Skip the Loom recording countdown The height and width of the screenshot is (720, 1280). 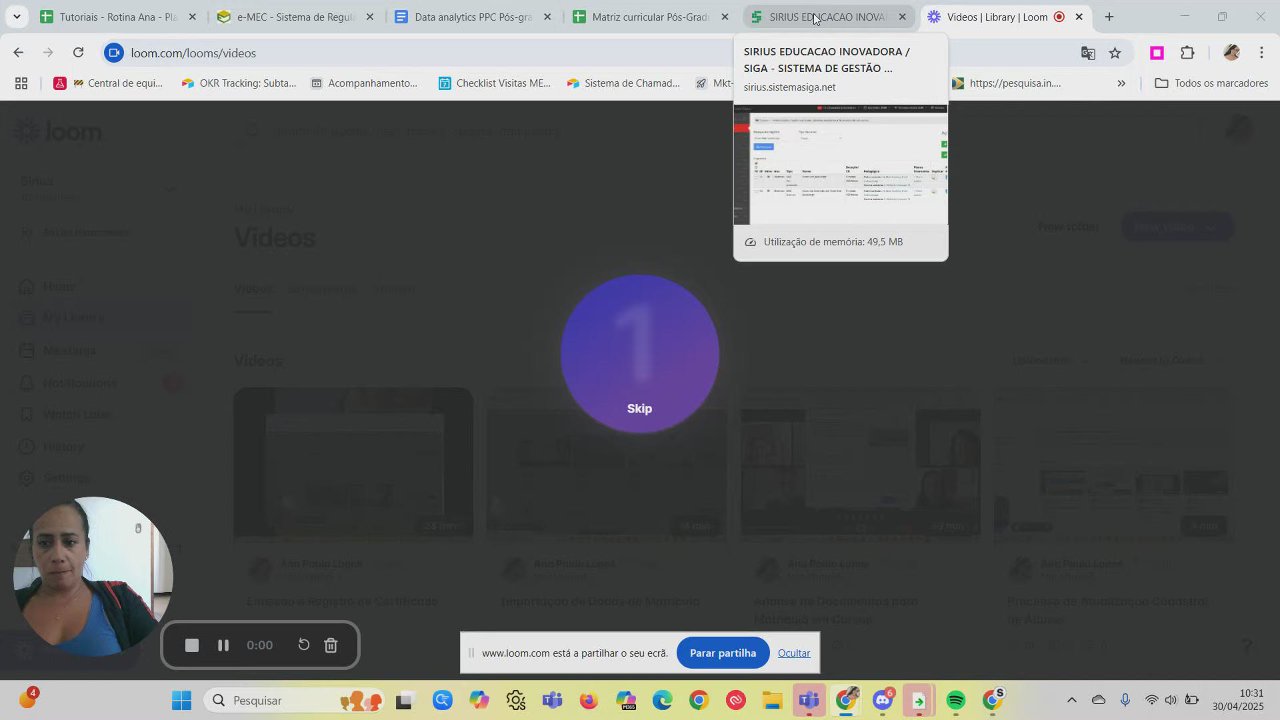(639, 408)
